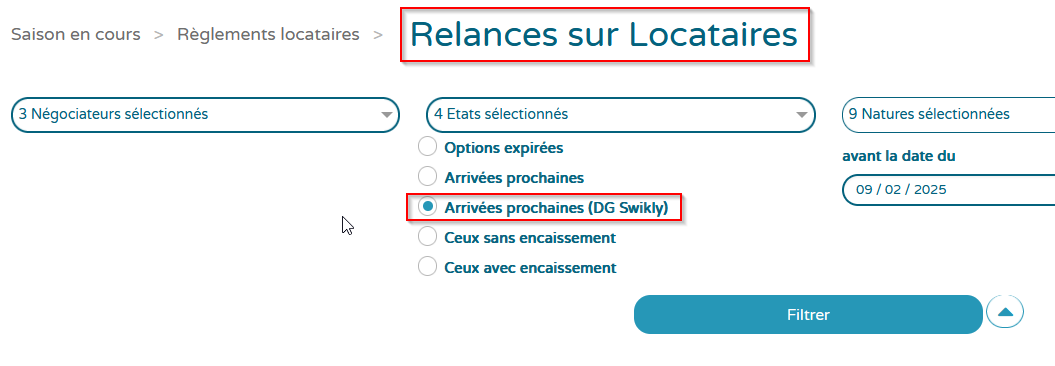1055x366 pixels.
Task: Collapse the filter panel with the up-arrow icon
Action: [x=1005, y=312]
